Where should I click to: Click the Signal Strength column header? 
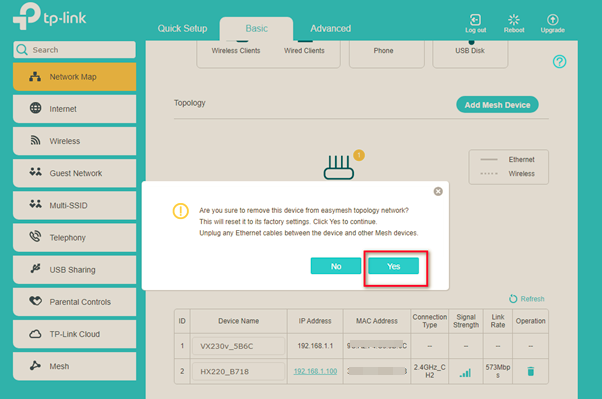[466, 321]
